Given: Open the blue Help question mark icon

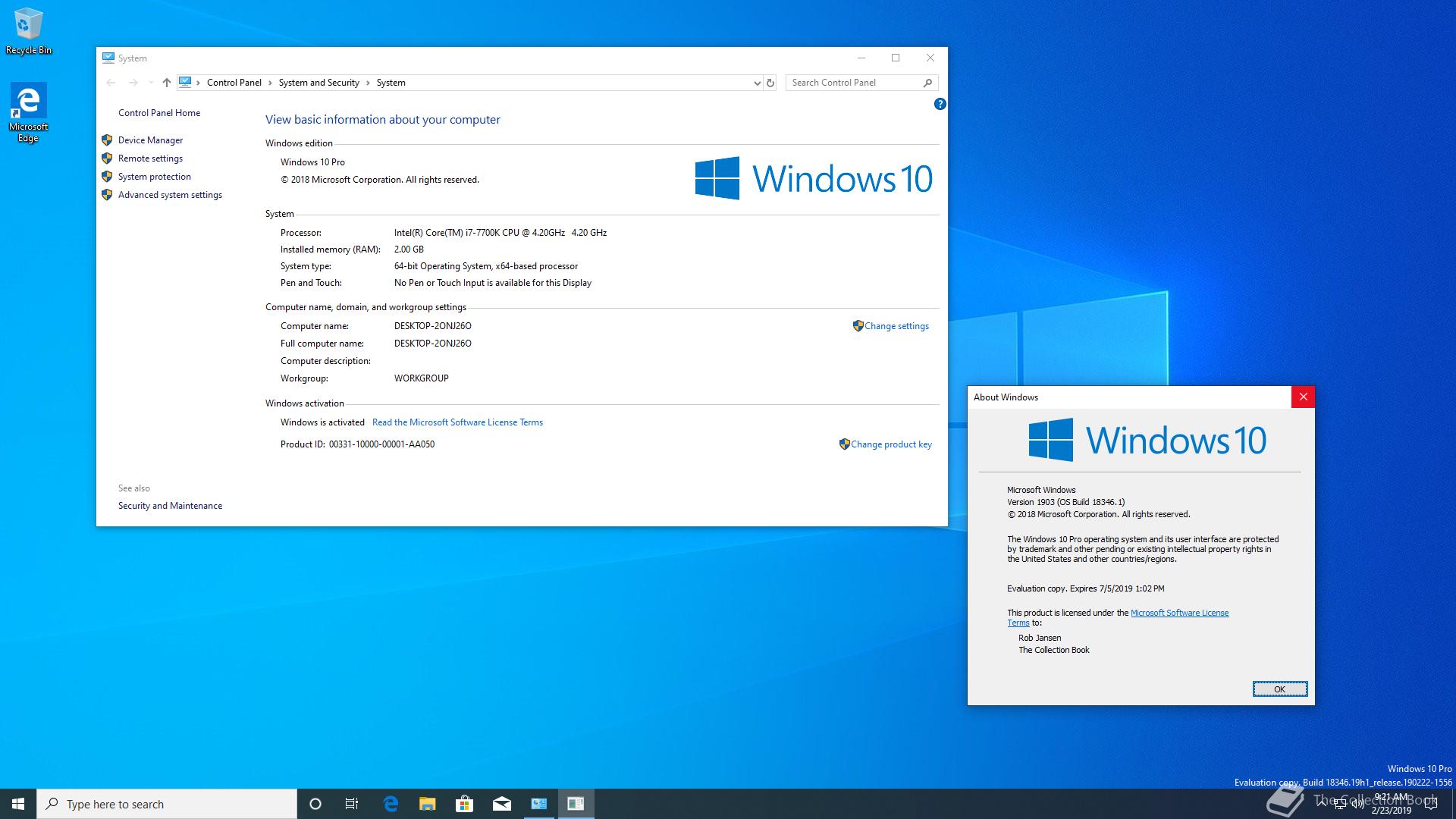Looking at the screenshot, I should pos(940,104).
